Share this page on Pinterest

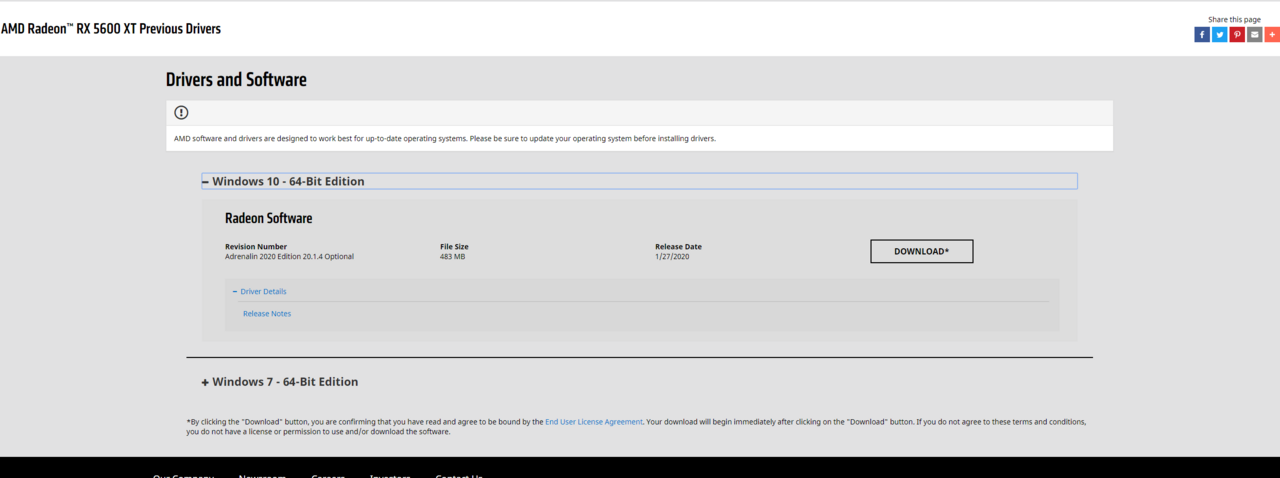coord(1237,35)
